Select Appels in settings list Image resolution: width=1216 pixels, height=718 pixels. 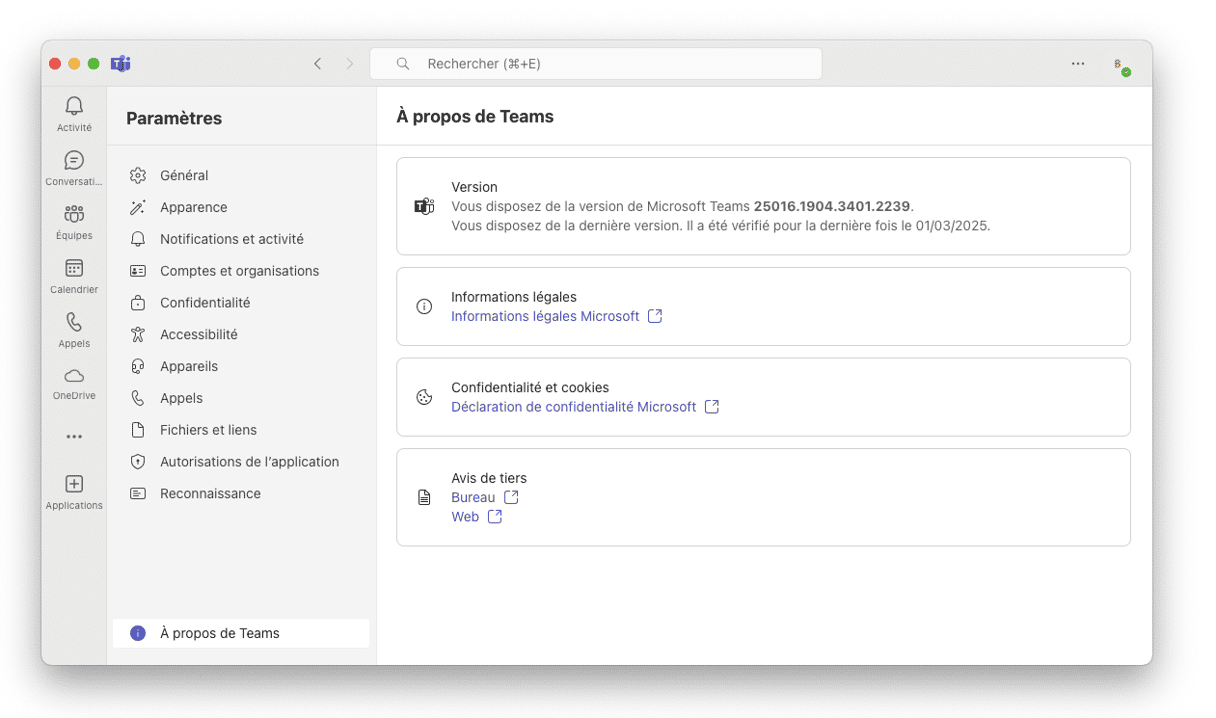point(241,398)
